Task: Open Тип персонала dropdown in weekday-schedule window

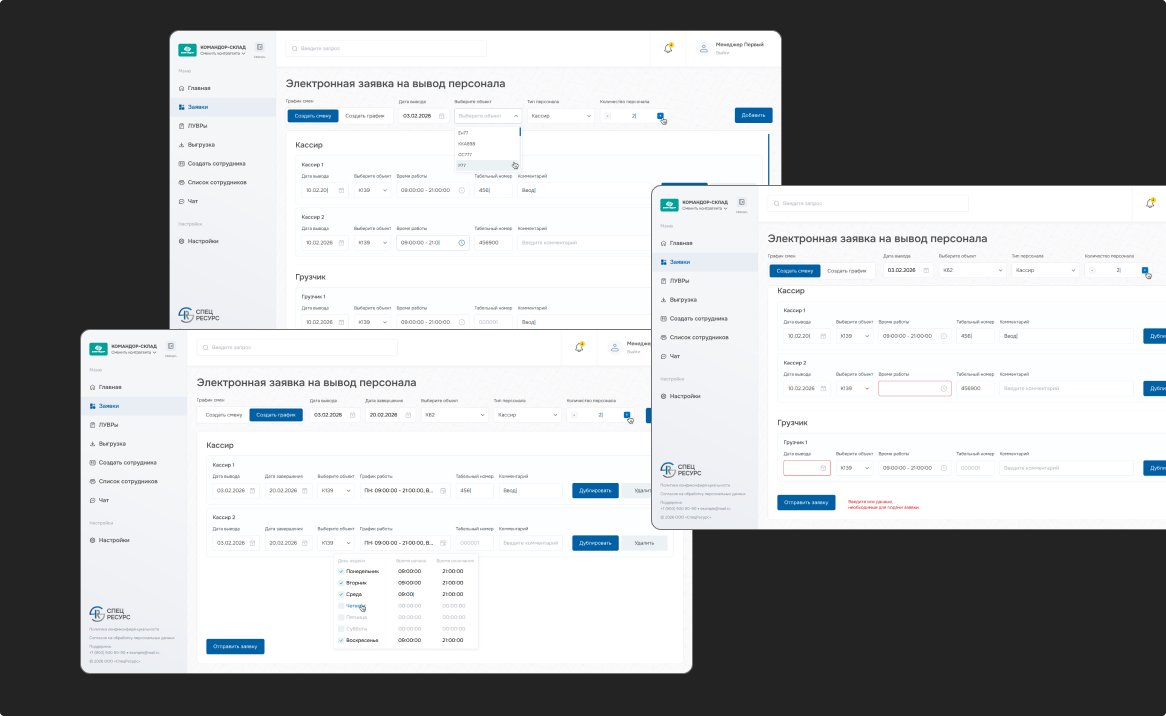Action: point(526,415)
